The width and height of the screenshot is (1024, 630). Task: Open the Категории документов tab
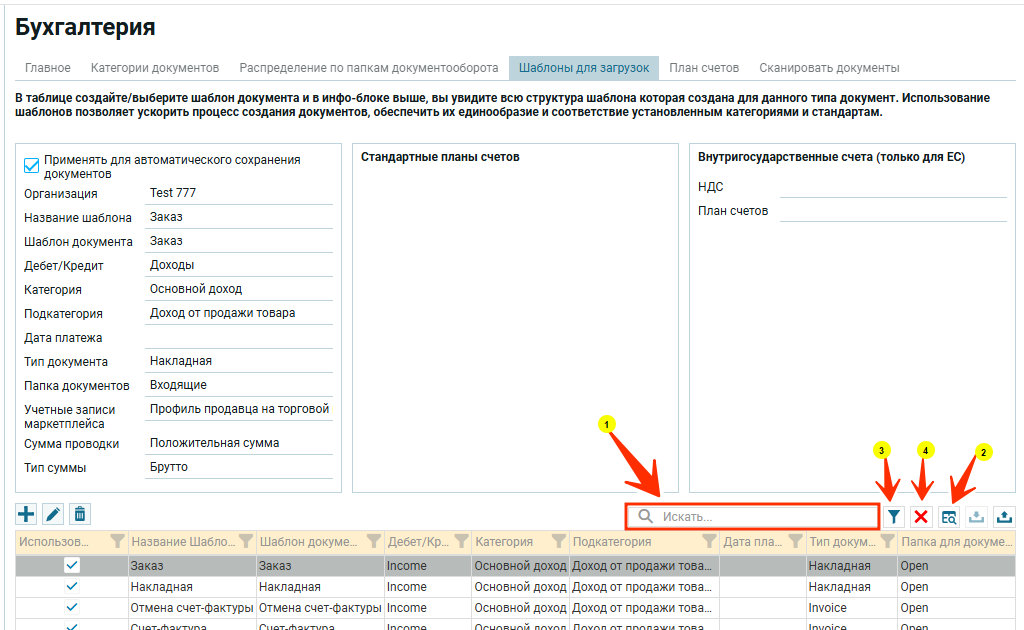(154, 68)
